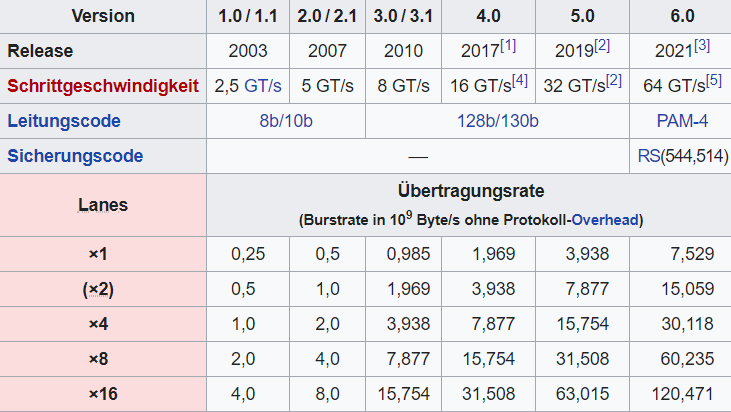The height and width of the screenshot is (412, 731).
Task: Jump to footnote [5] after 64 GT/s
Action: coord(712,81)
